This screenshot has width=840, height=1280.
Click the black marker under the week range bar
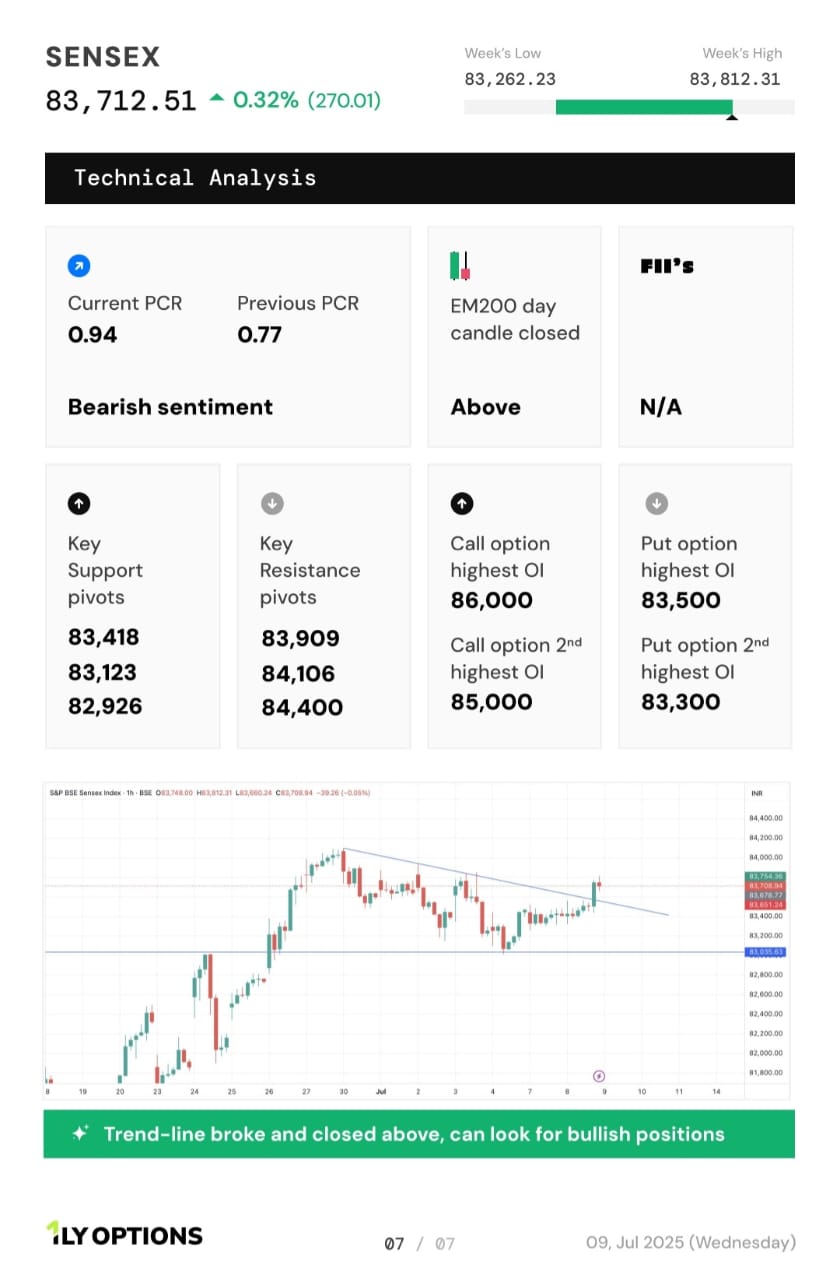pyautogui.click(x=731, y=117)
